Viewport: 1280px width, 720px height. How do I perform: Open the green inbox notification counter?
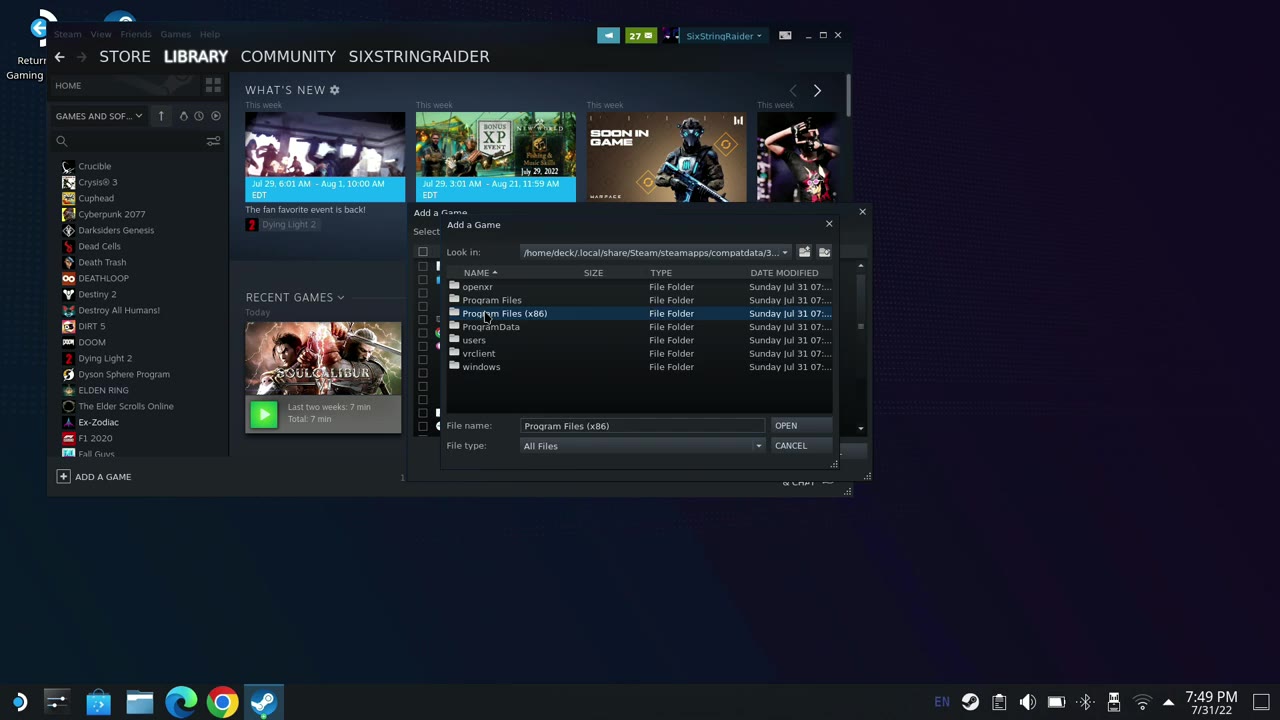click(x=640, y=36)
